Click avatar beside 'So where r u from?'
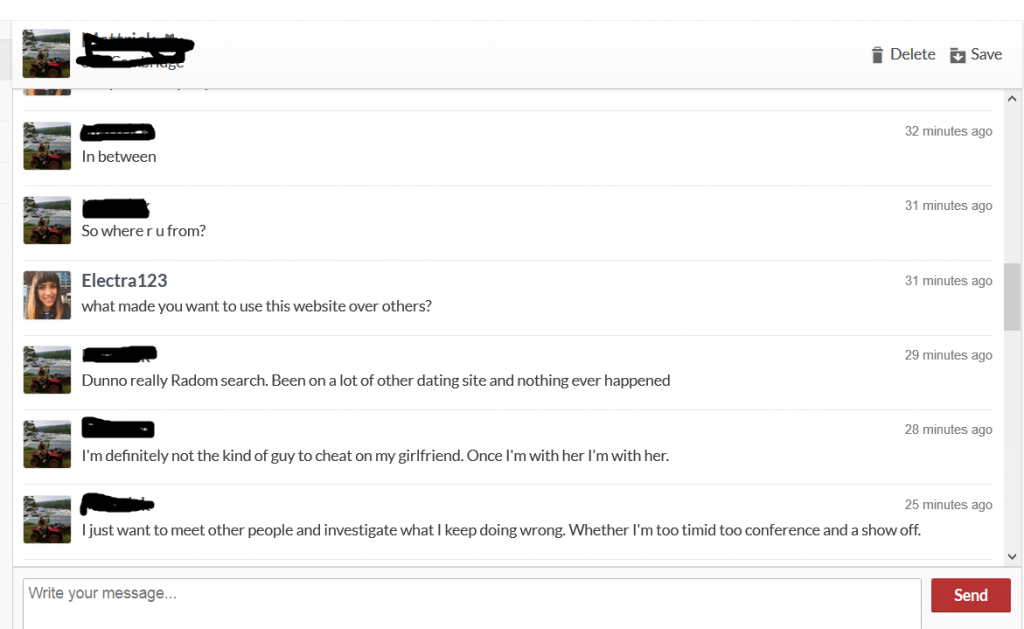The image size is (1024, 629). (47, 220)
